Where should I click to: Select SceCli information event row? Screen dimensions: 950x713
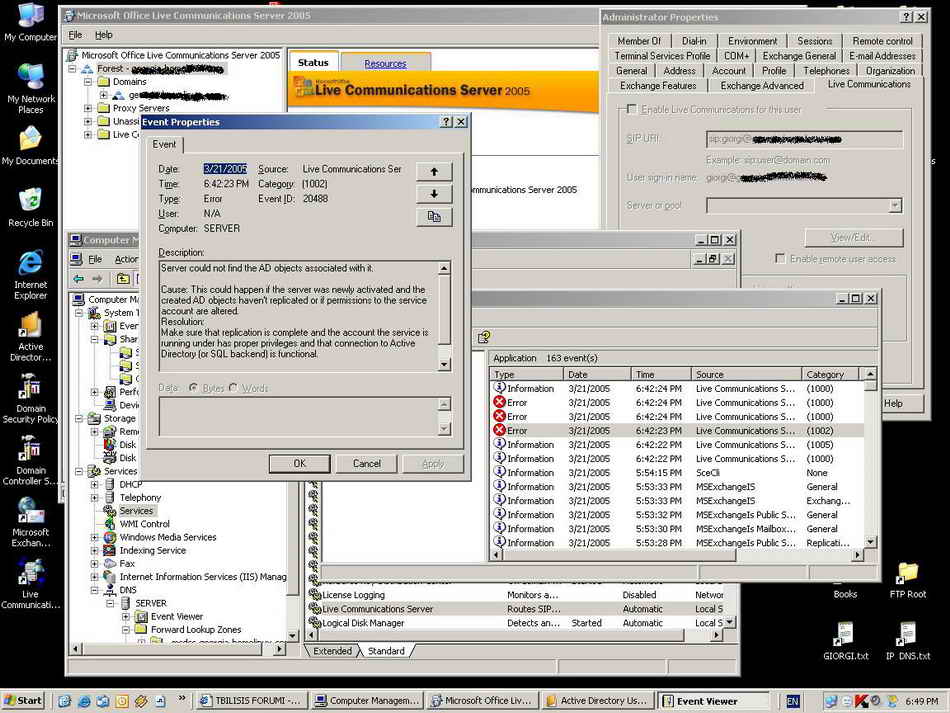(x=677, y=473)
